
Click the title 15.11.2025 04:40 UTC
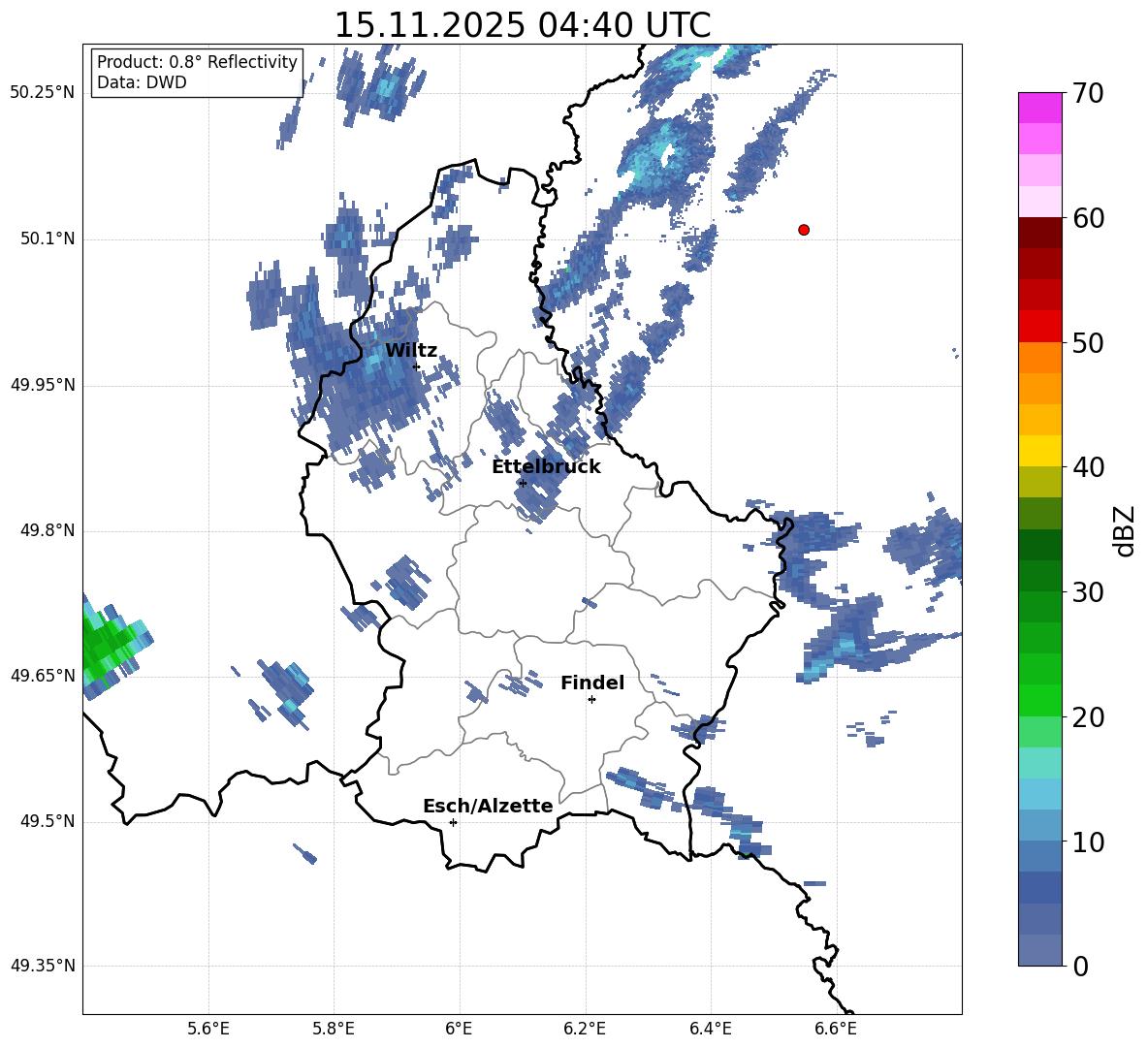tap(522, 25)
